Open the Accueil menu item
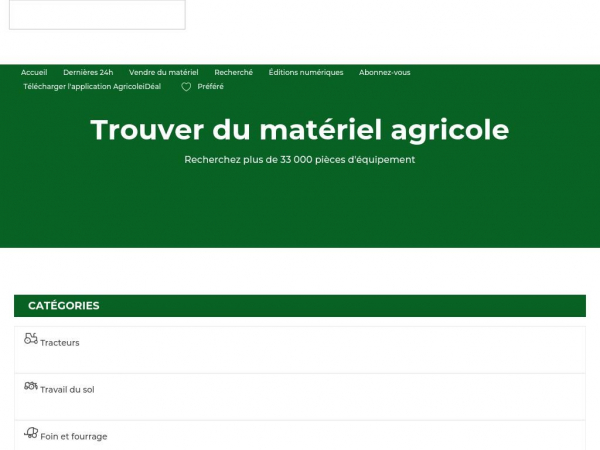Image resolution: width=600 pixels, height=450 pixels. pos(34,72)
